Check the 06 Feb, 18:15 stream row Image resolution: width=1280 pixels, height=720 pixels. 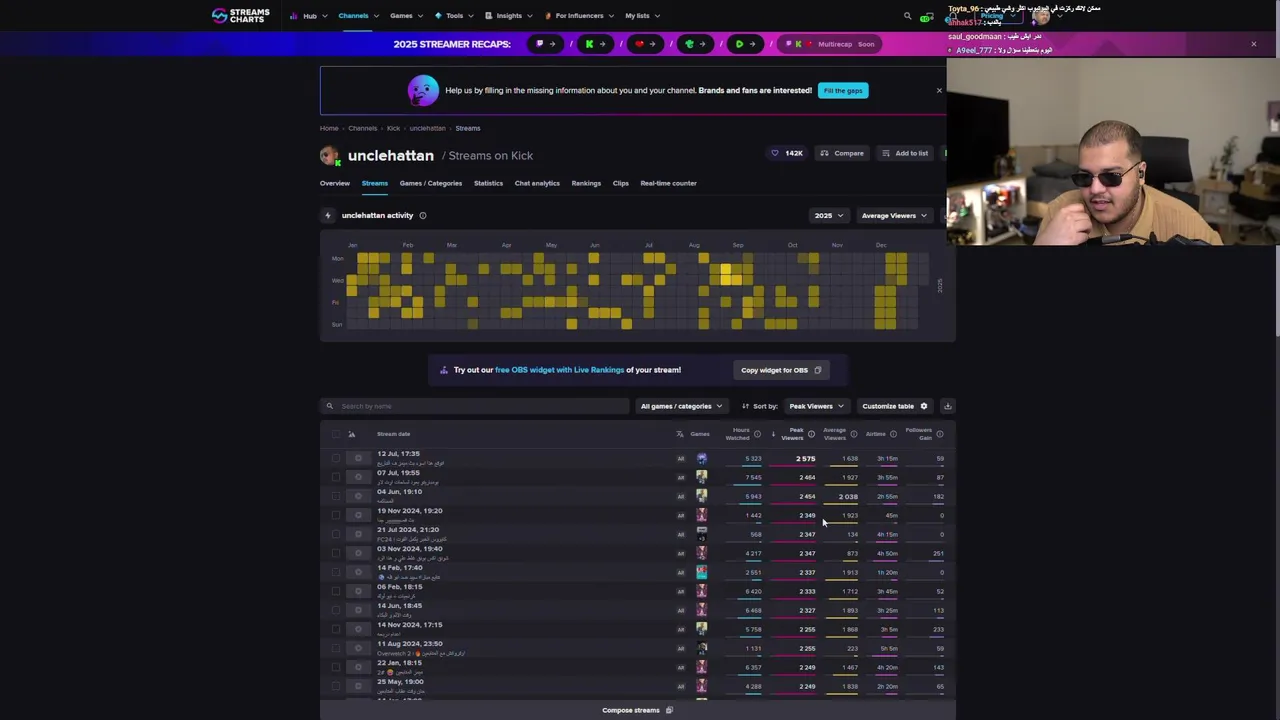tap(336, 591)
